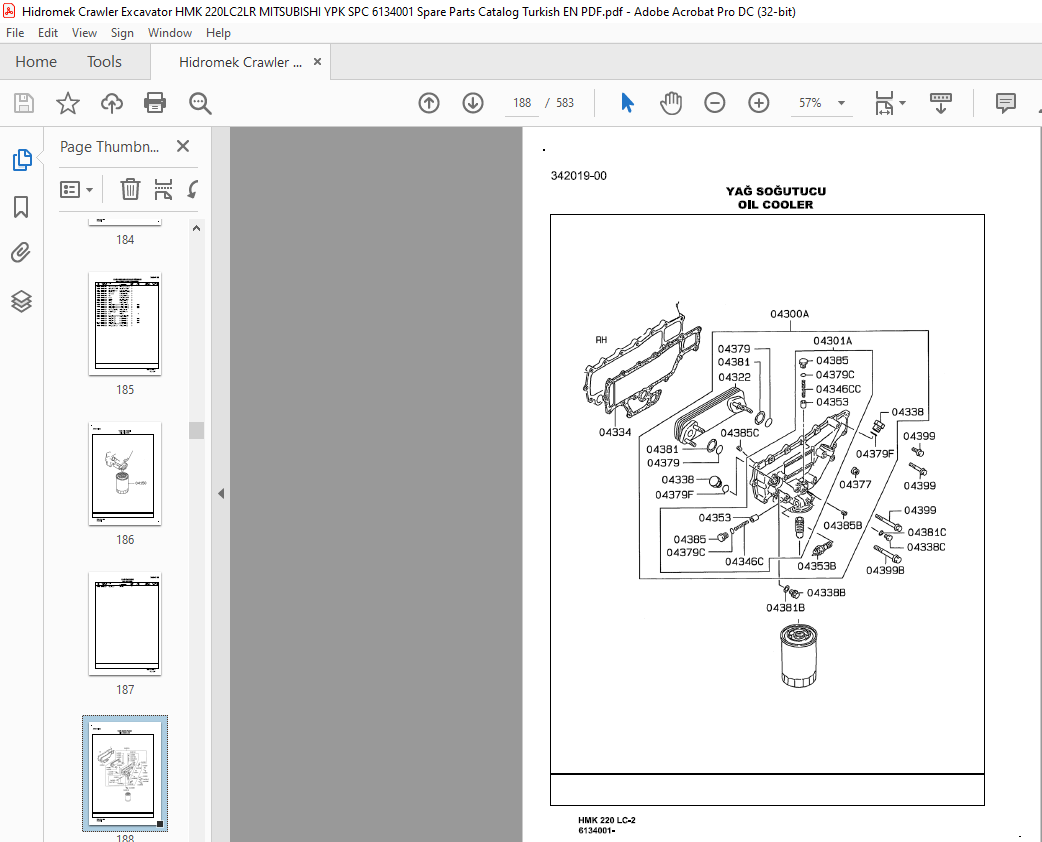Viewport: 1042px width, 842px height.
Task: Open the Page Thumbnails panel icon
Action: [21, 160]
